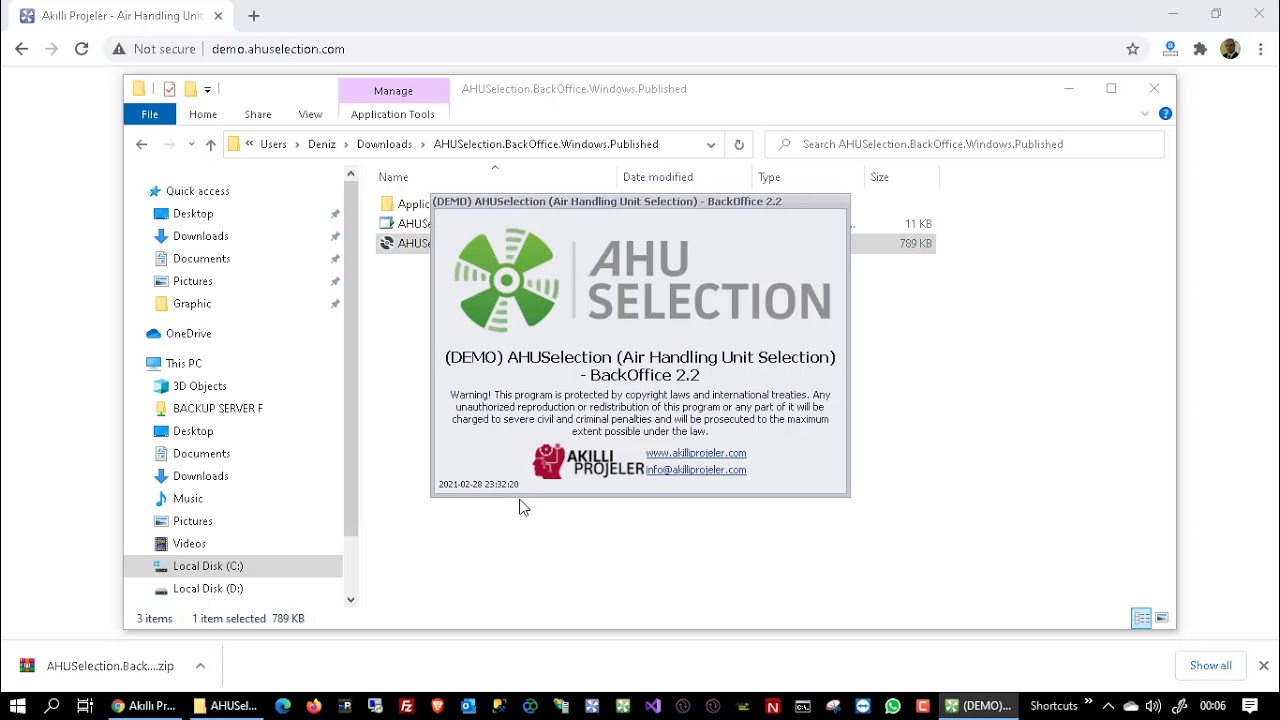This screenshot has height=720, width=1280.
Task: Select This PC in the navigation pane
Action: click(x=183, y=364)
